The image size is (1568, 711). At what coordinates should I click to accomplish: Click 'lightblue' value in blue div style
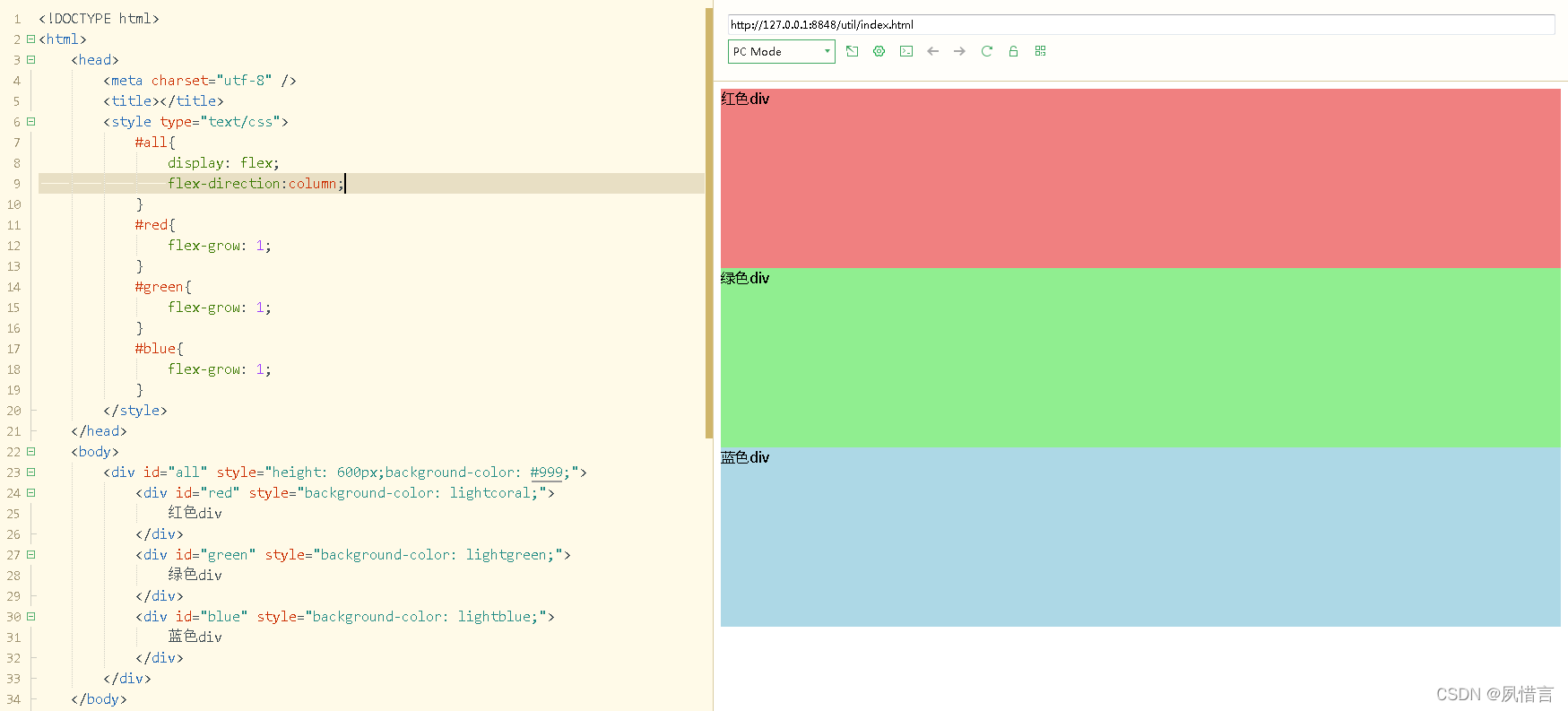(494, 617)
